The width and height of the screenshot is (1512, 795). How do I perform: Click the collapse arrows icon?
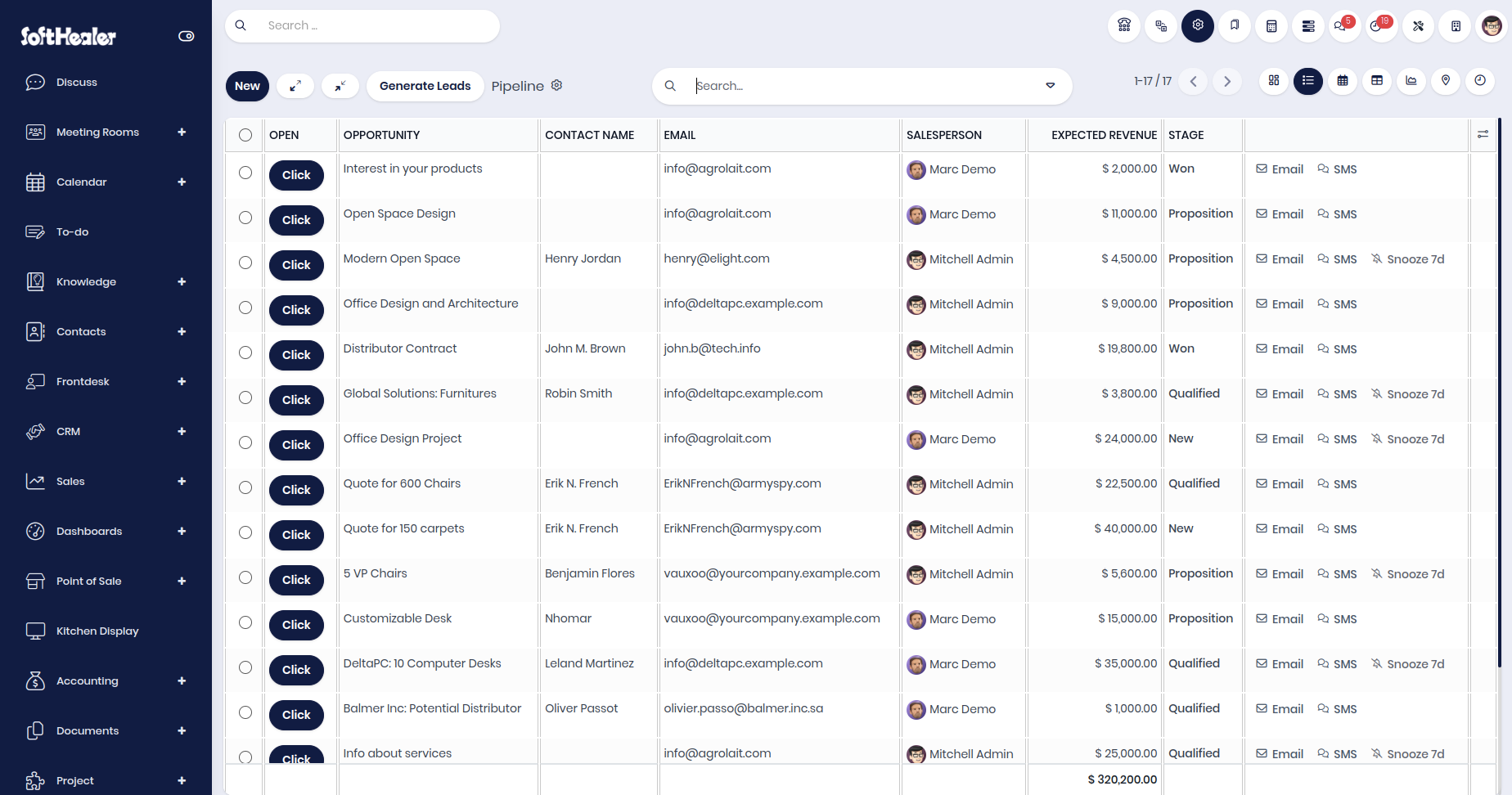pyautogui.click(x=340, y=86)
